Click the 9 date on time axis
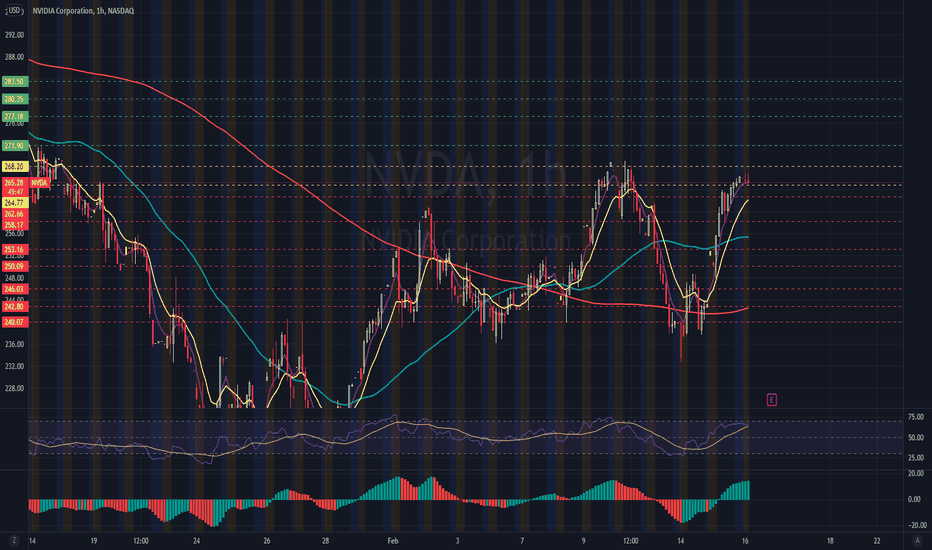This screenshot has width=932, height=550. tap(584, 541)
